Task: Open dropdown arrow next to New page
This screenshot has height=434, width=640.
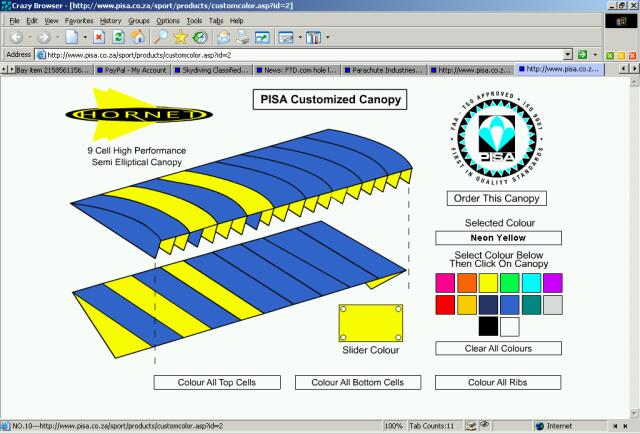Action: (85, 38)
